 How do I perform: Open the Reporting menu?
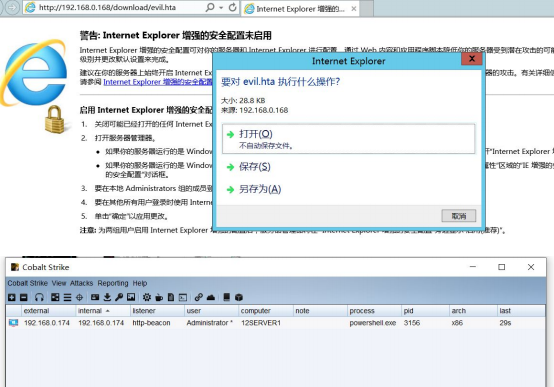(x=113, y=283)
